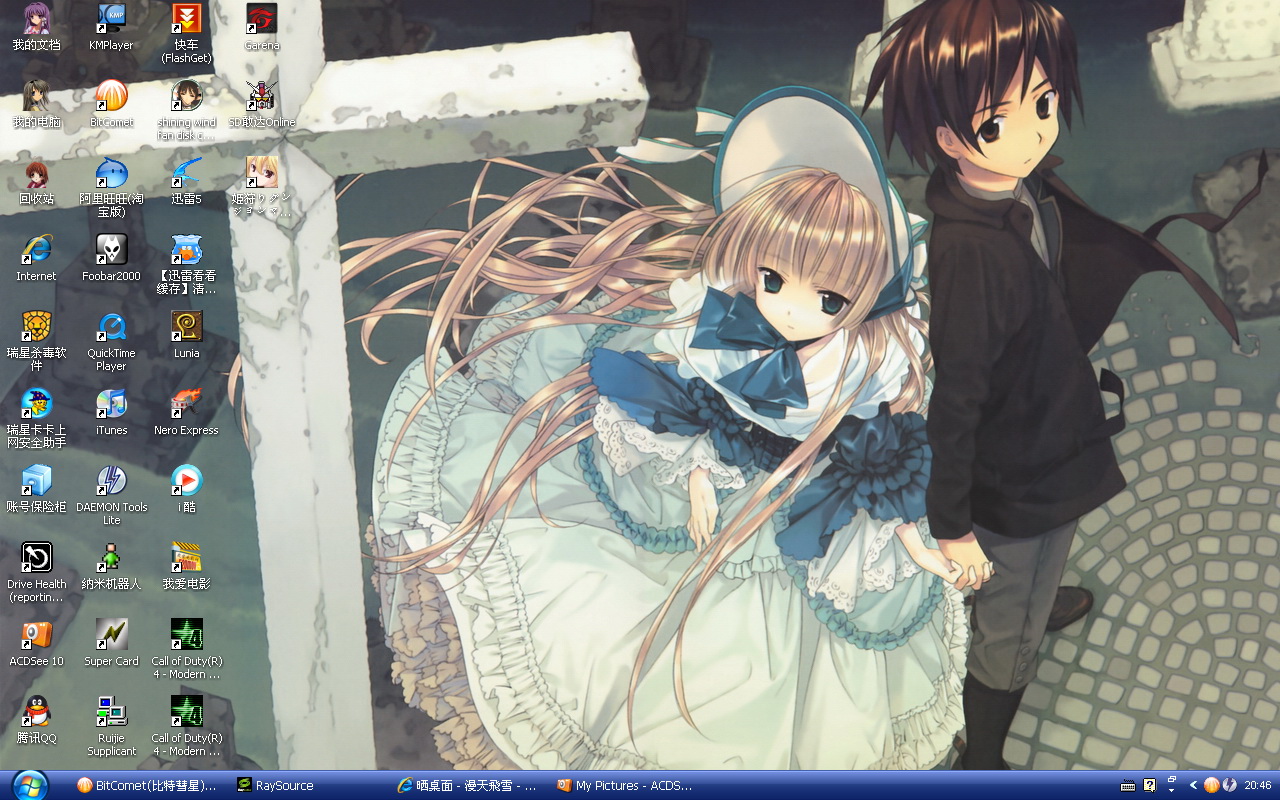Launch the Lunia desktop shortcut

coord(186,335)
